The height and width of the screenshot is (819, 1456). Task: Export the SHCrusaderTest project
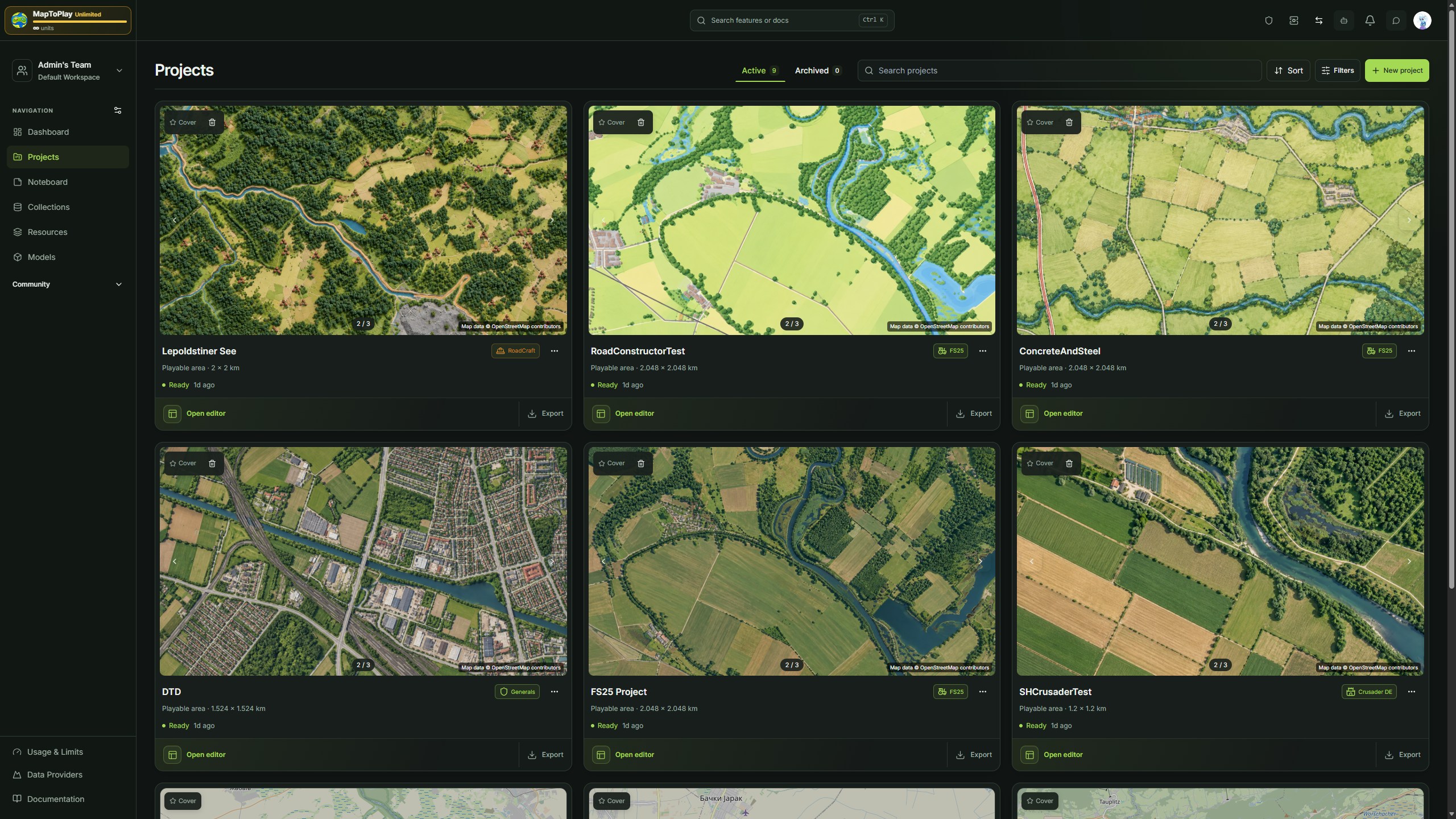(x=1403, y=755)
